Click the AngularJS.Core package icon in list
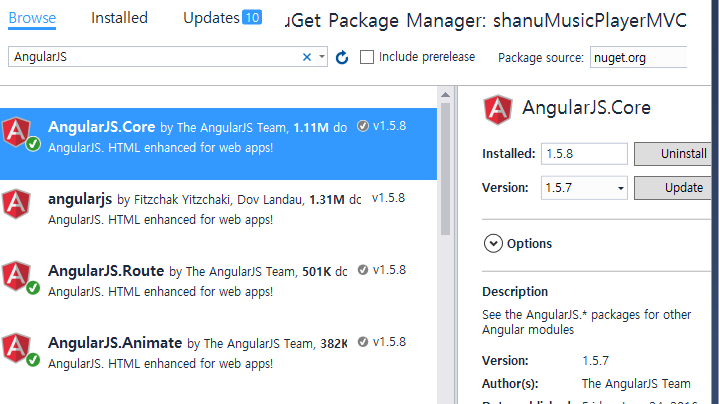 click(x=17, y=132)
